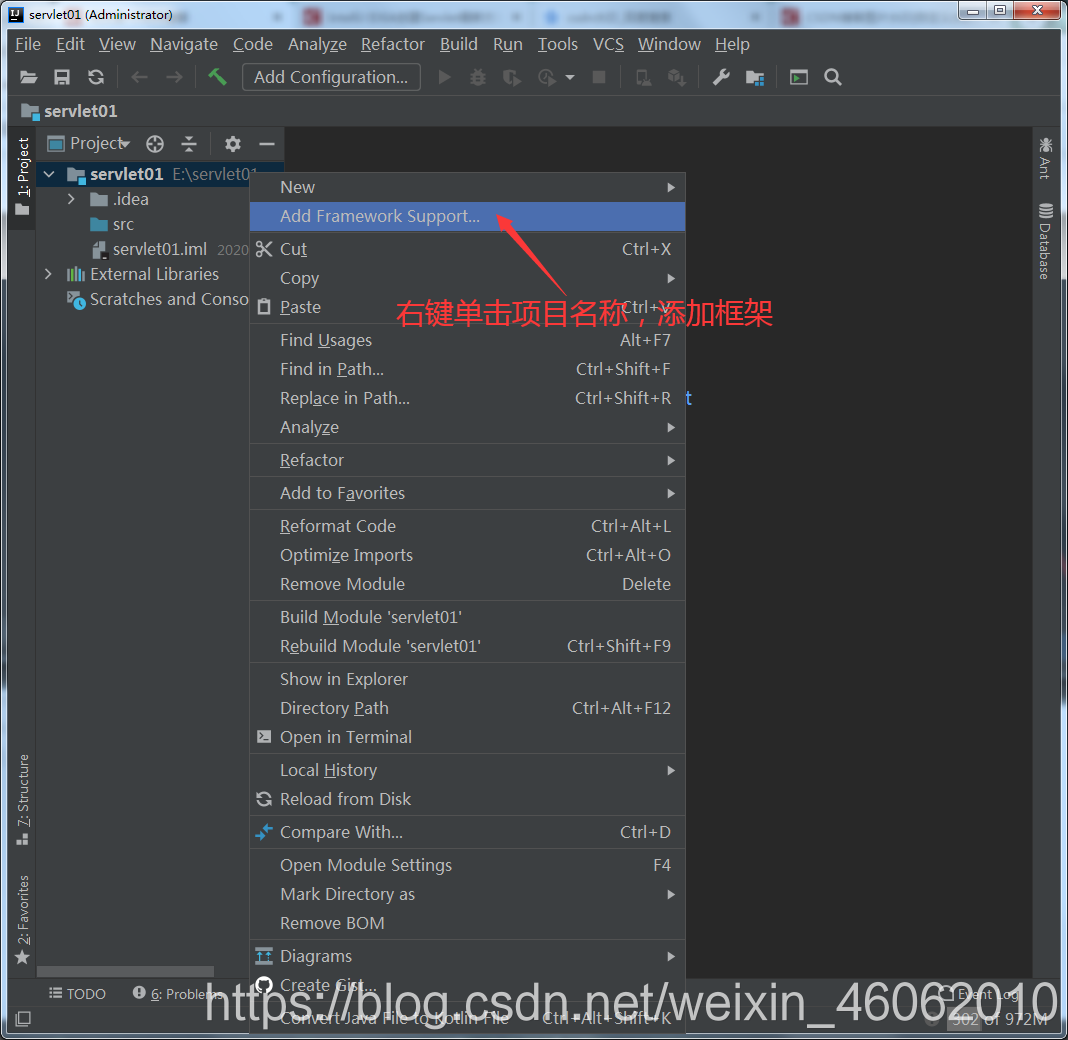Choose Rebuild Module 'servlet01'

point(467,646)
